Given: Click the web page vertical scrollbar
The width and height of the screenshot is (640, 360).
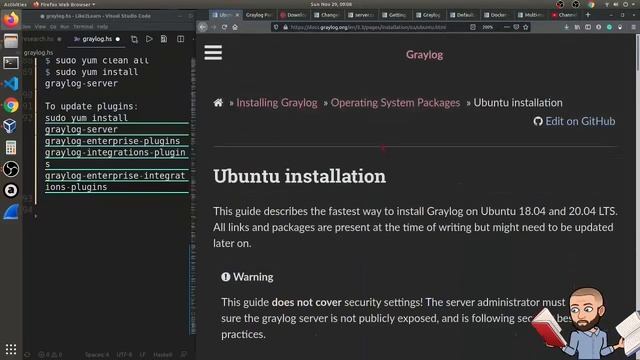Looking at the screenshot, I should 637,53.
